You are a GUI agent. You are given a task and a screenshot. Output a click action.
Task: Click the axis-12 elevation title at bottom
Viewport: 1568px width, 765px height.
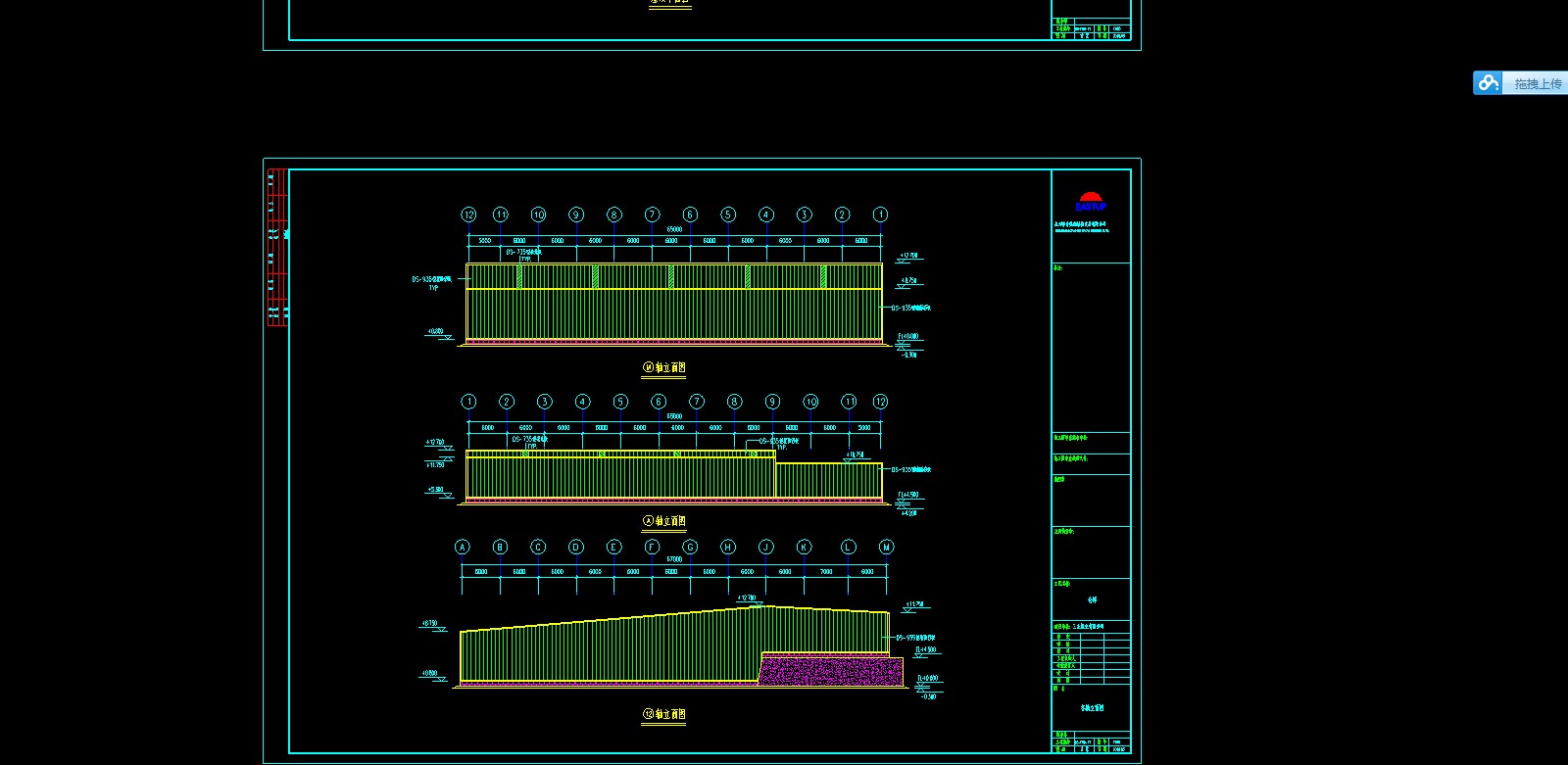[x=664, y=714]
